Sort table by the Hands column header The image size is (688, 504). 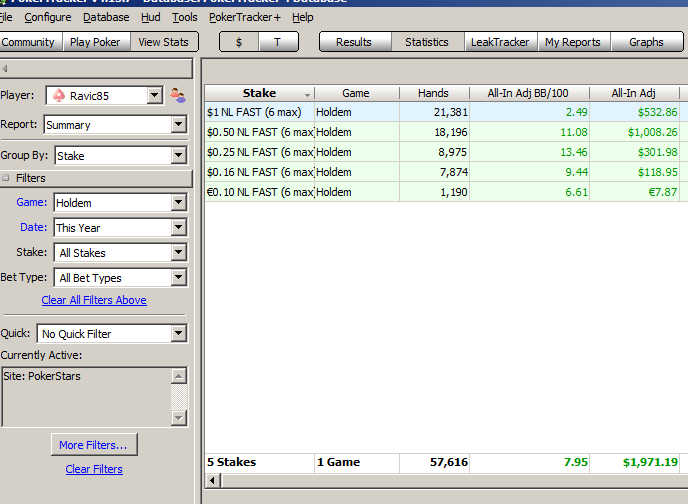(434, 93)
